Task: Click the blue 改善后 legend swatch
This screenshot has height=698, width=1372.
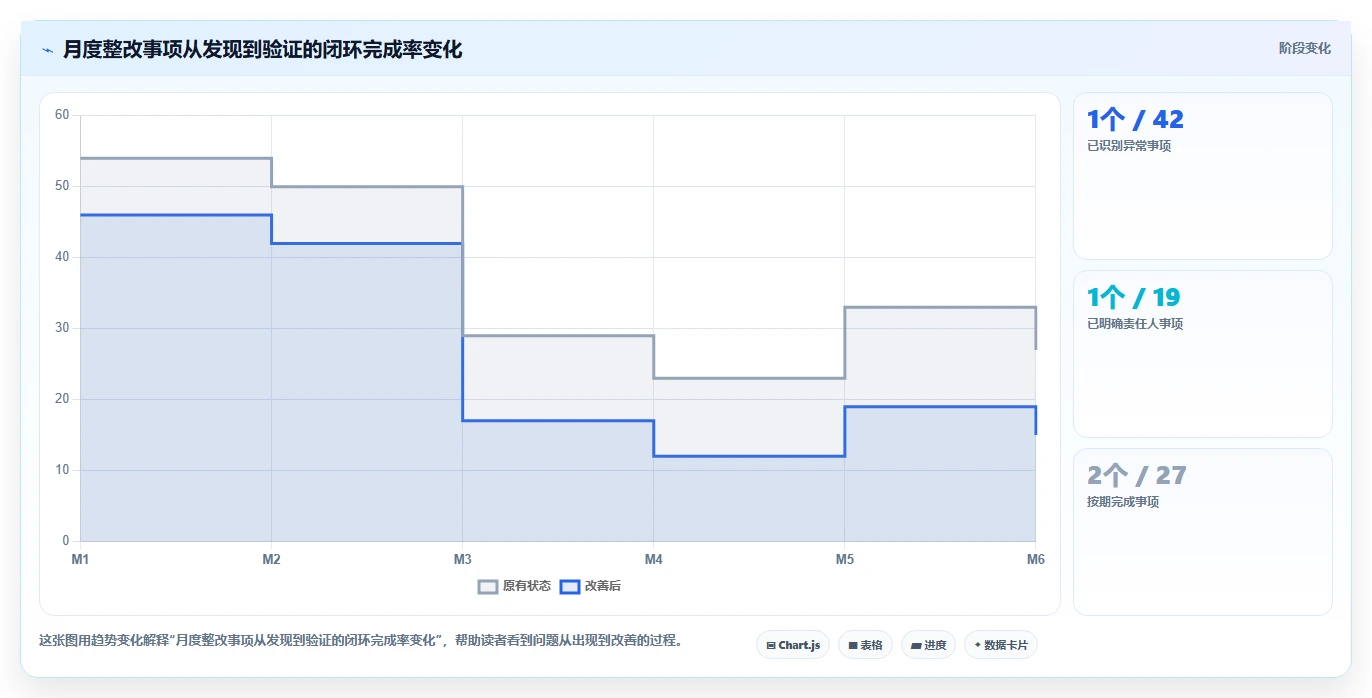Action: 569,587
